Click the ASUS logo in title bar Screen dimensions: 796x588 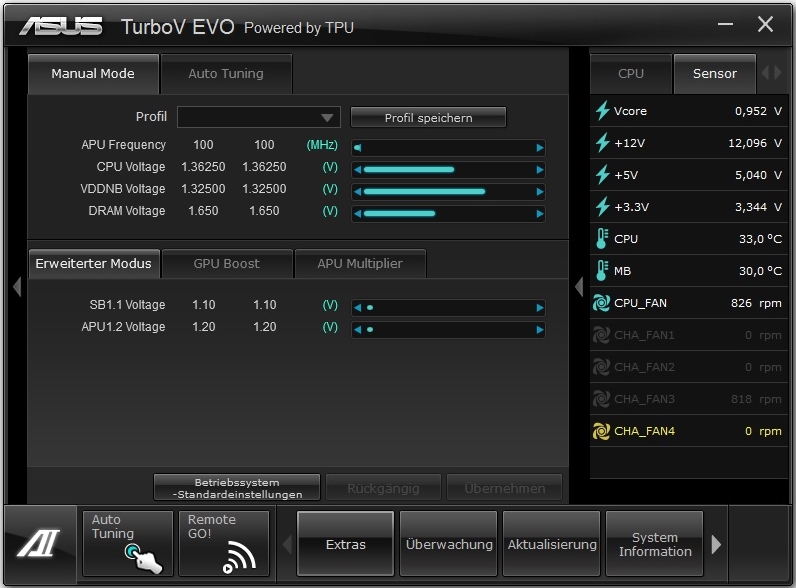[x=61, y=26]
